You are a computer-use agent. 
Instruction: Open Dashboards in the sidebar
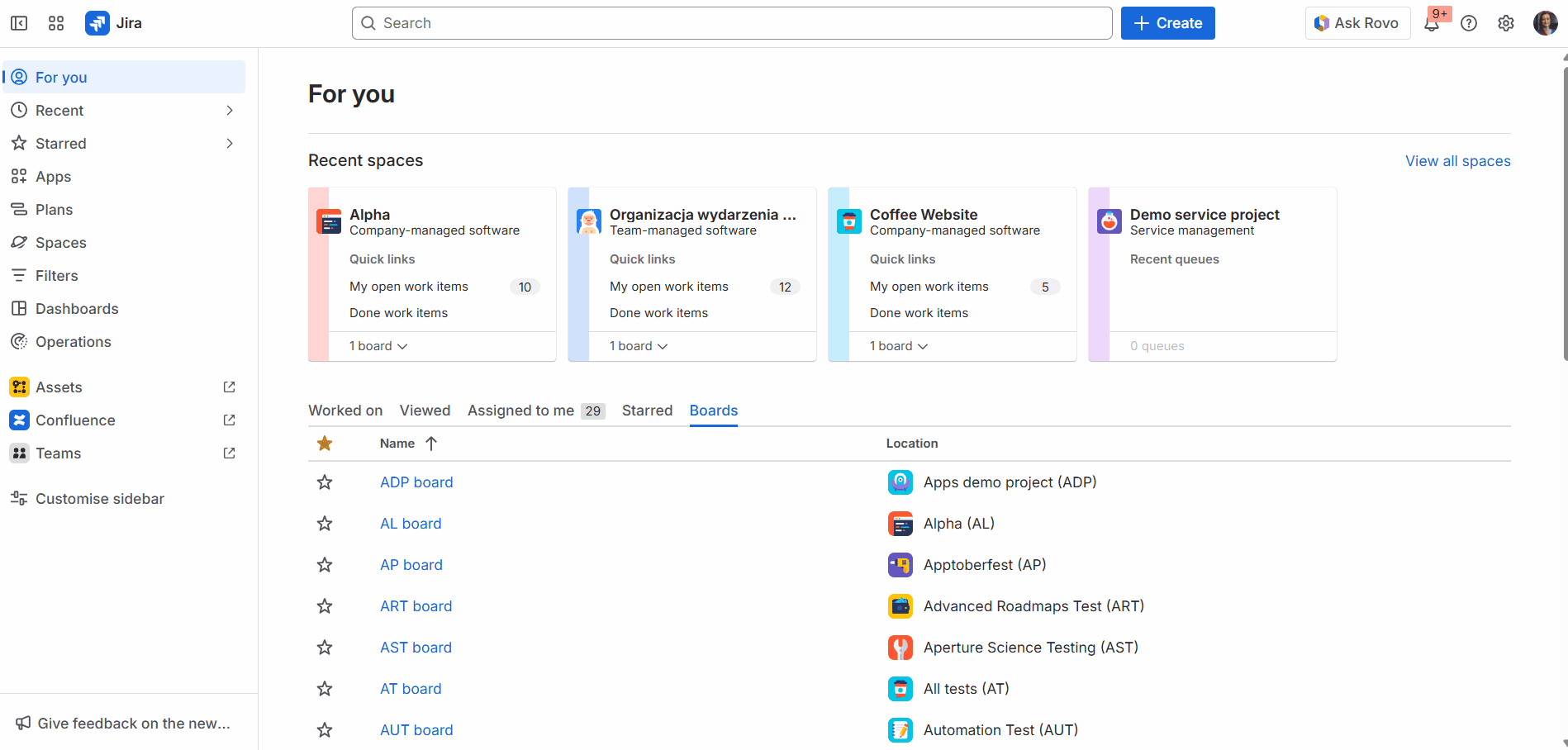124,308
